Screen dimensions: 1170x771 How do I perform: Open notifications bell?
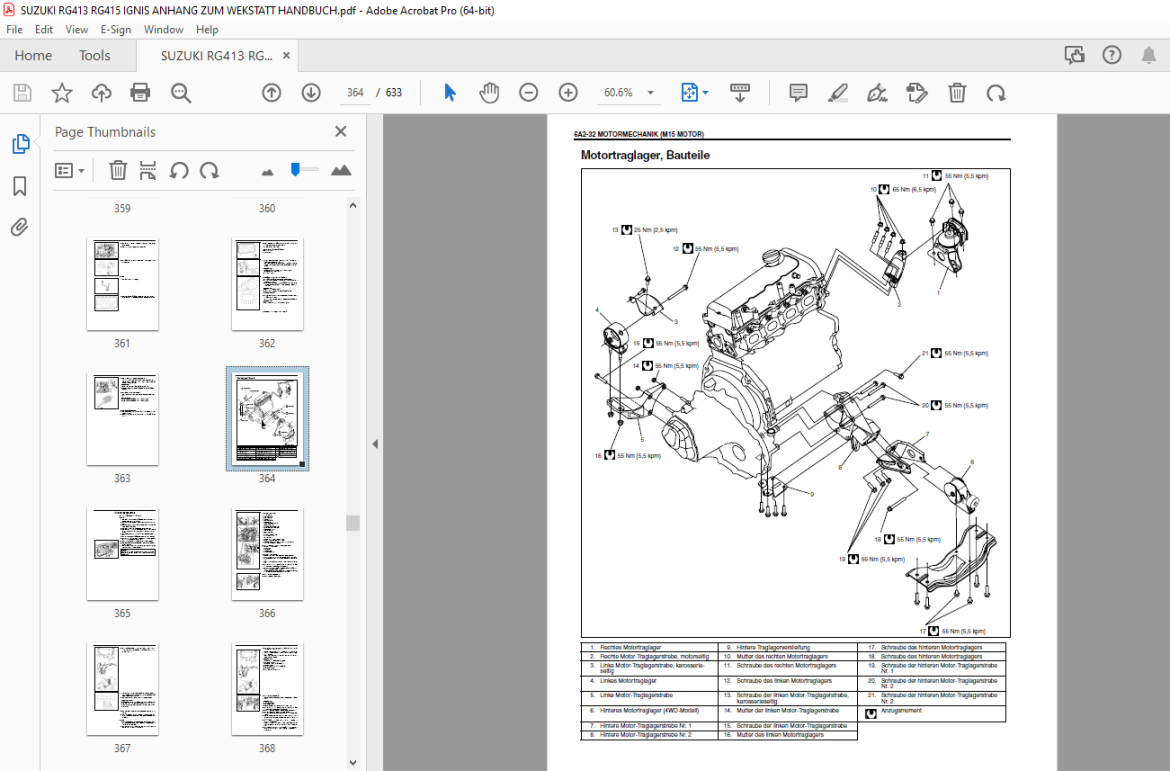[x=1149, y=55]
